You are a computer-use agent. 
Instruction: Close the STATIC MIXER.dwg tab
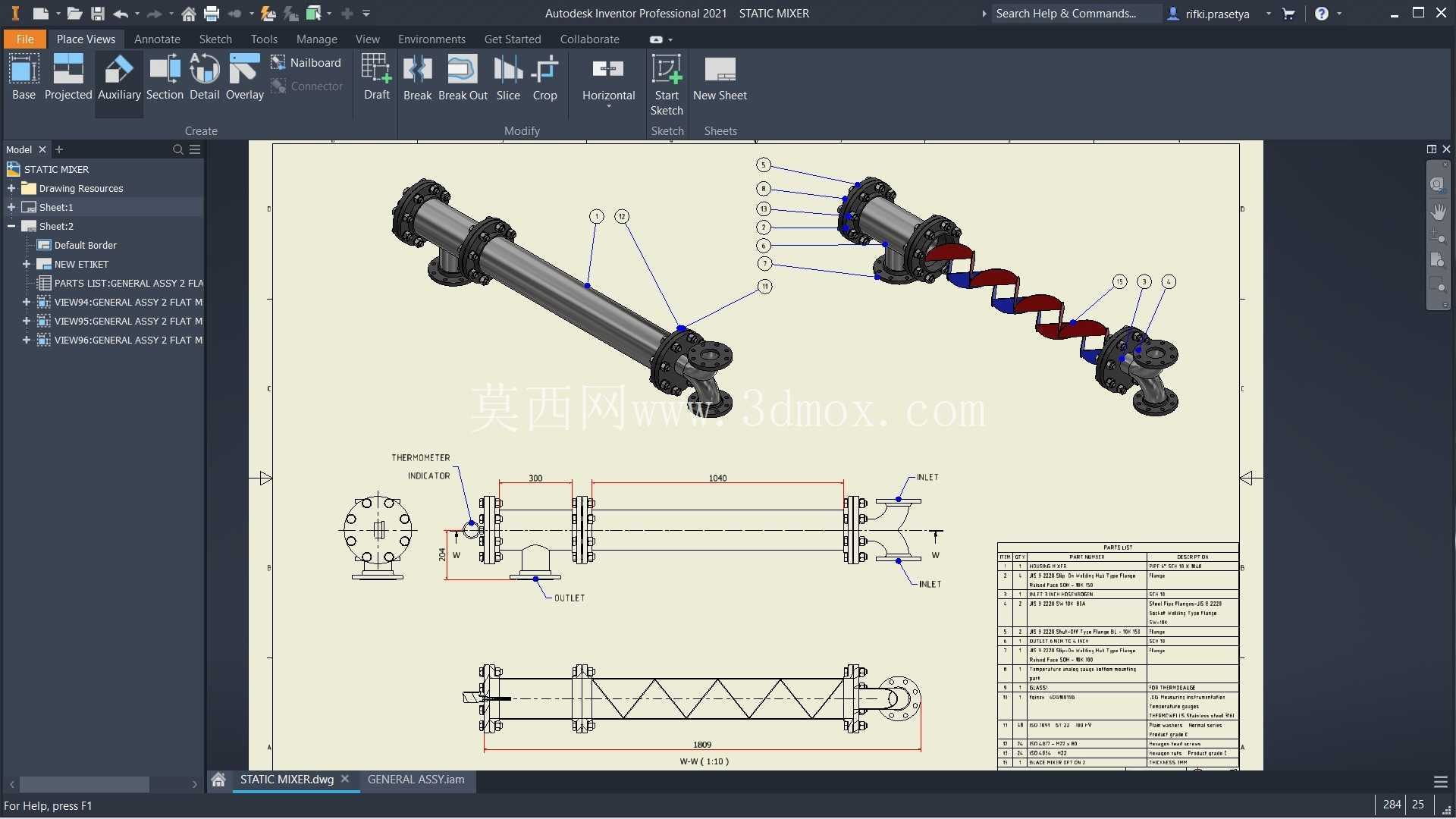[x=345, y=779]
